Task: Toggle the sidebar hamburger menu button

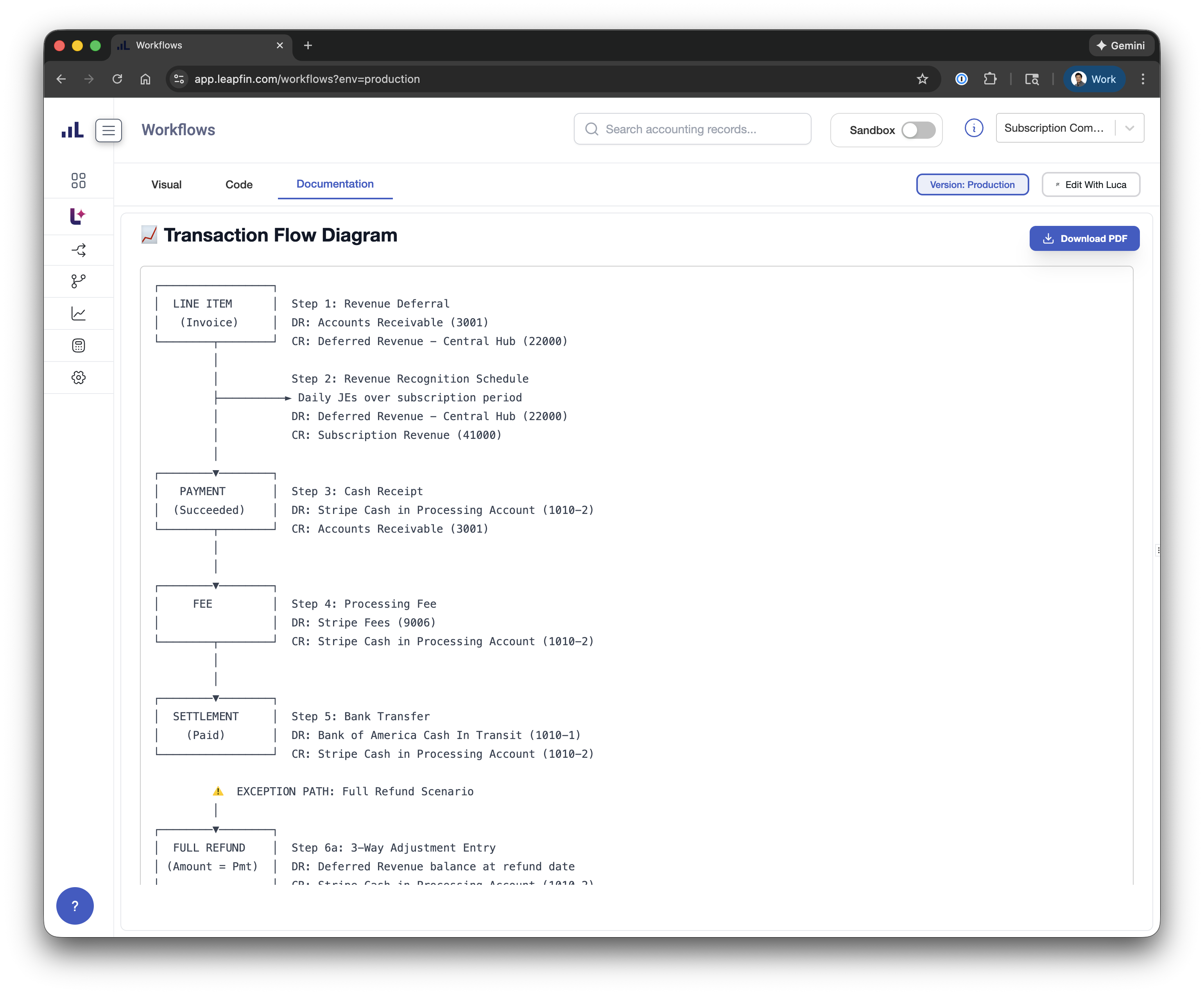Action: click(x=108, y=130)
